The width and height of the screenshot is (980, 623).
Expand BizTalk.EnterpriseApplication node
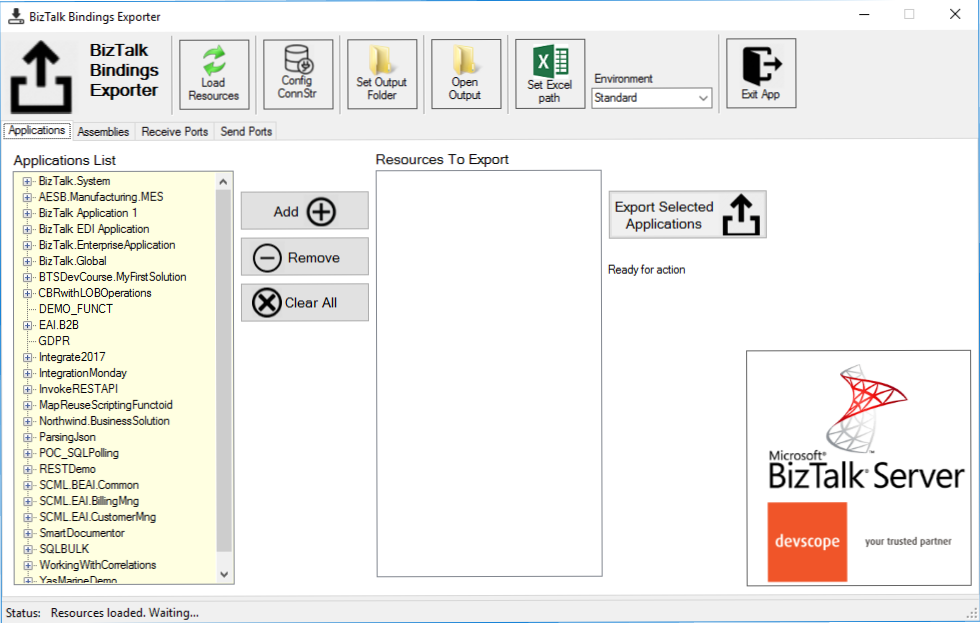[x=27, y=246]
